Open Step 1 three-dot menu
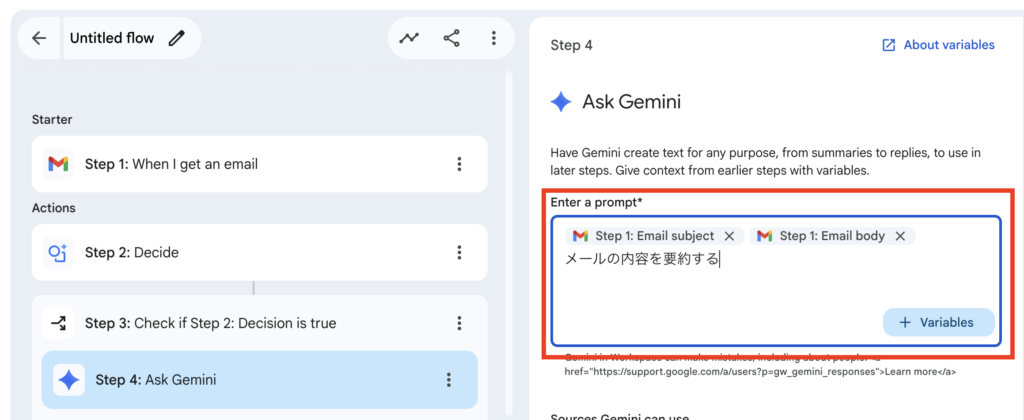 click(x=459, y=164)
